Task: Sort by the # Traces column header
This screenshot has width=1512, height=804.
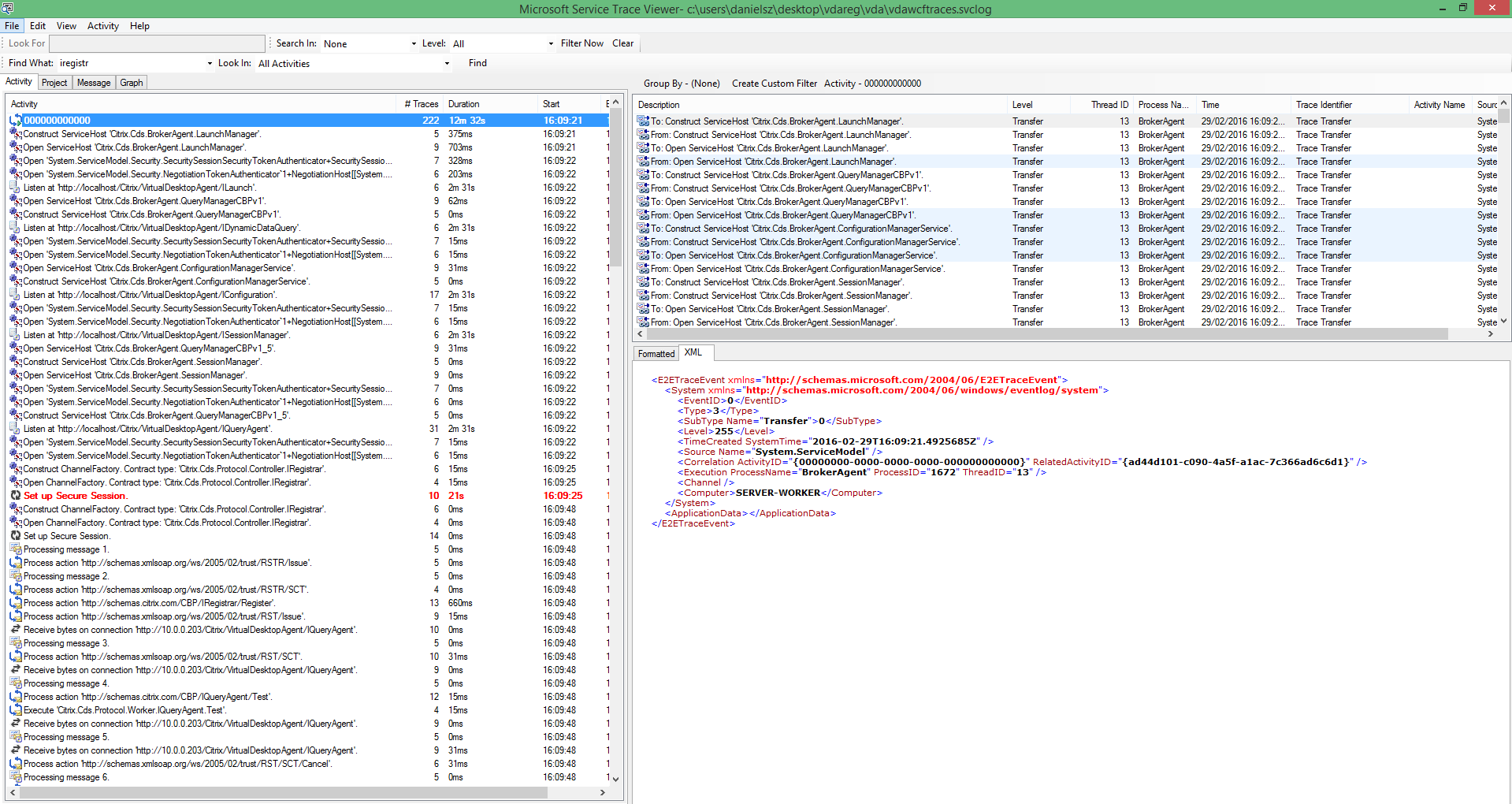Action: tap(421, 104)
